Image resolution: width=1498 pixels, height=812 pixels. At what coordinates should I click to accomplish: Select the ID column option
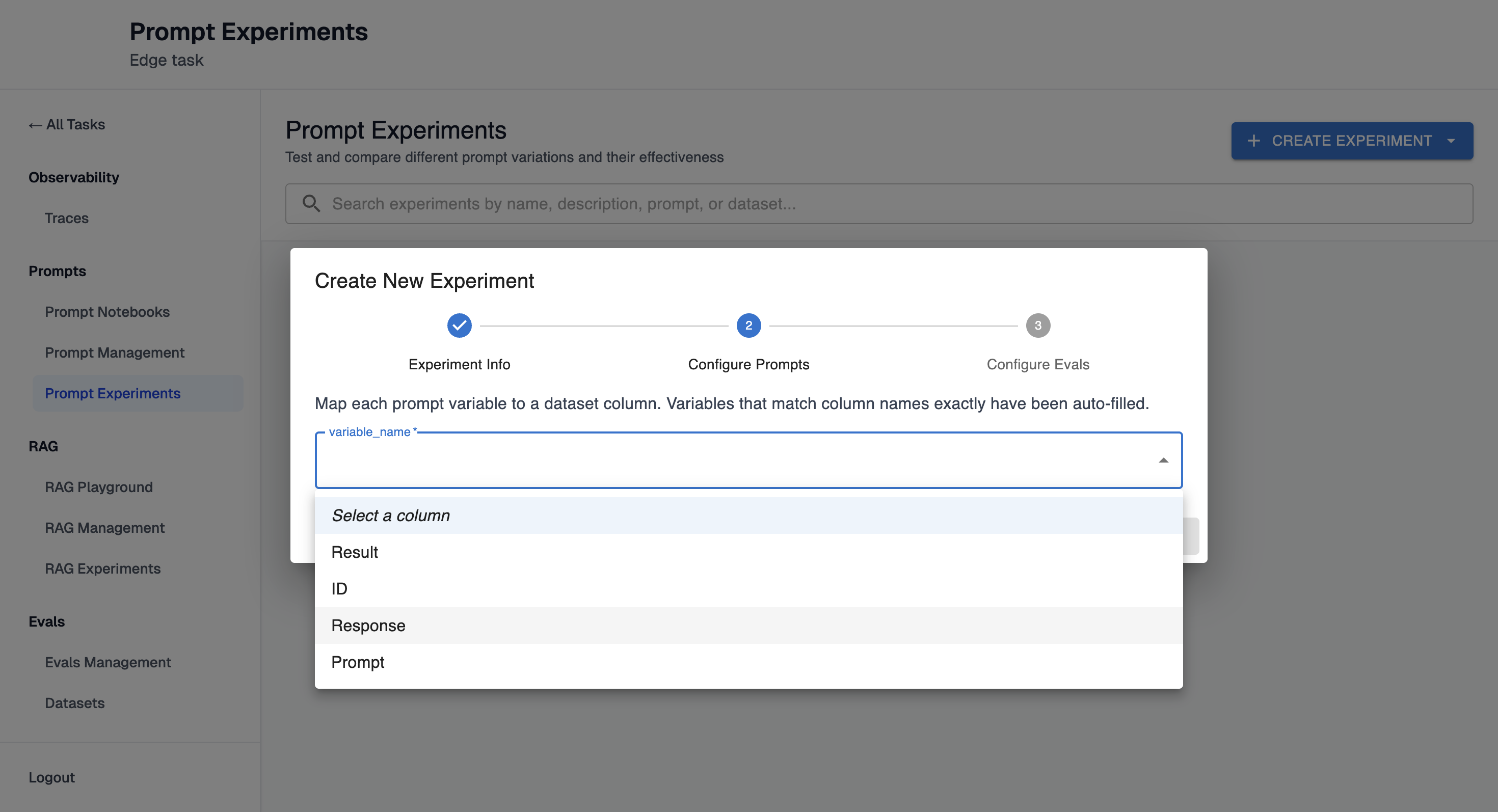click(339, 589)
